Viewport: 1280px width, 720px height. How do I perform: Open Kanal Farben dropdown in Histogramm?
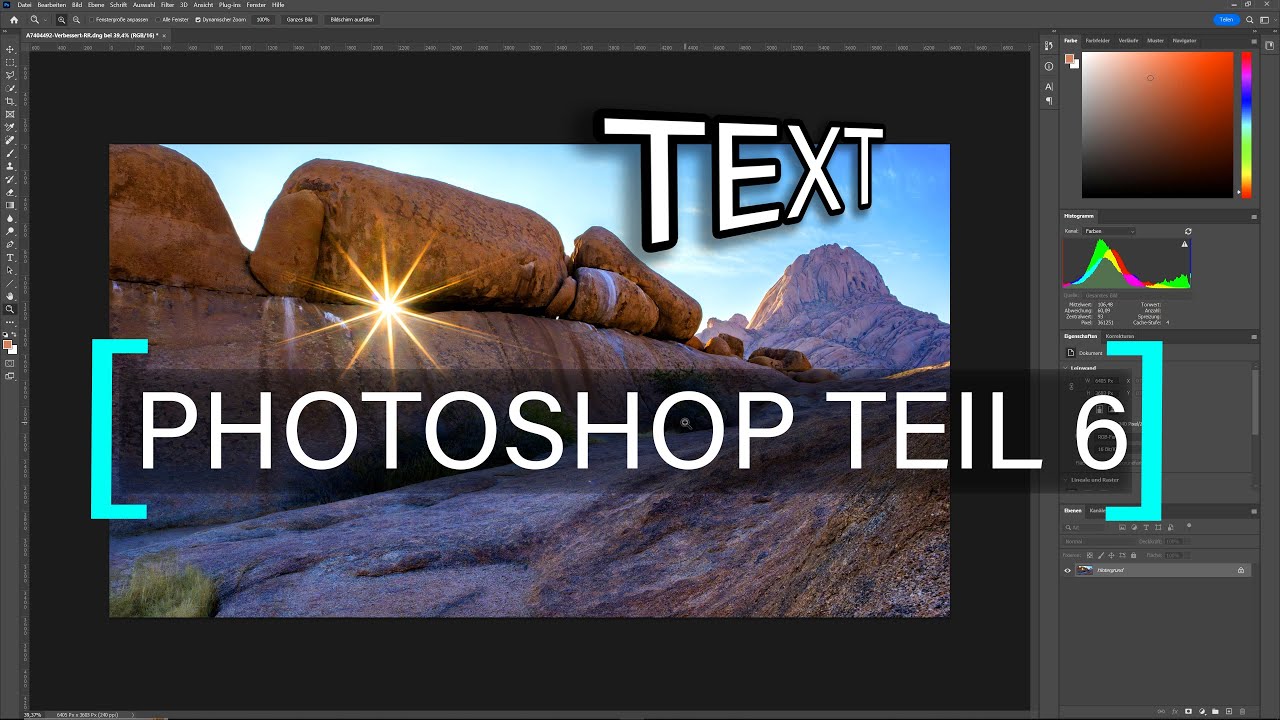[1109, 231]
